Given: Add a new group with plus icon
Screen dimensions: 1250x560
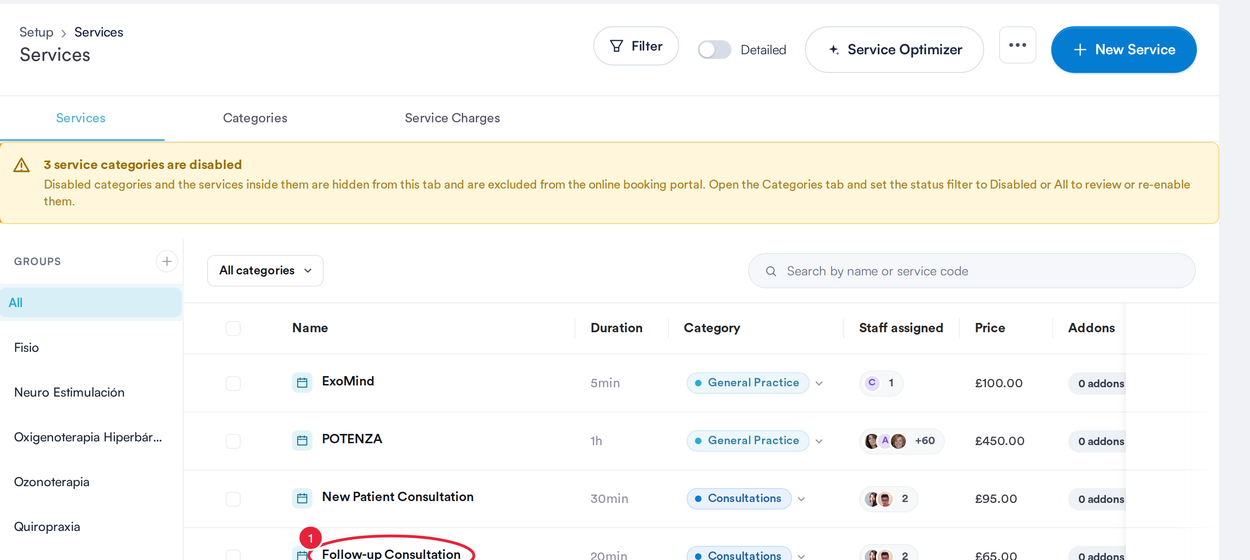Looking at the screenshot, I should [167, 261].
